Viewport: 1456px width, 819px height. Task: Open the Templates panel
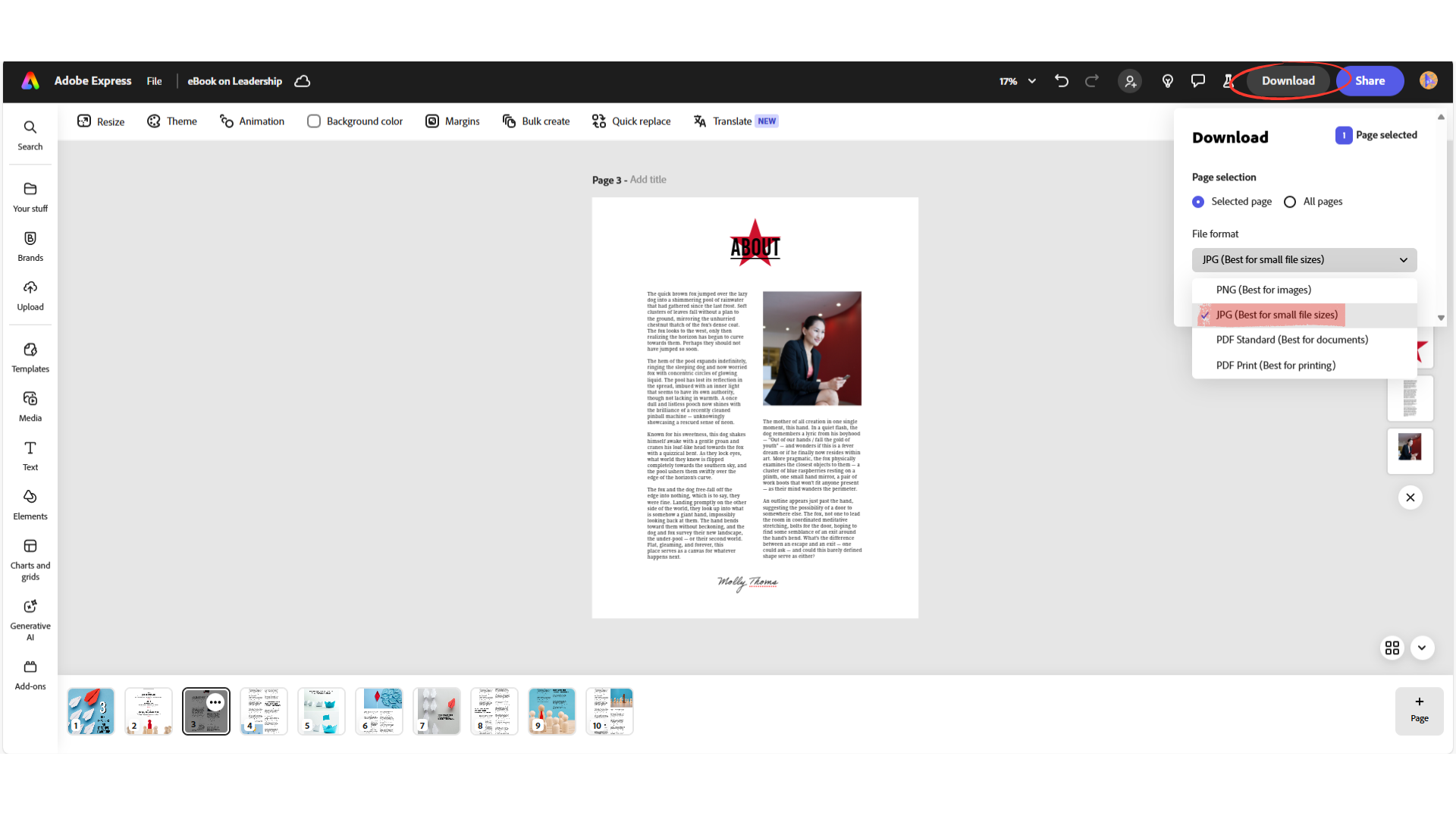coord(30,356)
